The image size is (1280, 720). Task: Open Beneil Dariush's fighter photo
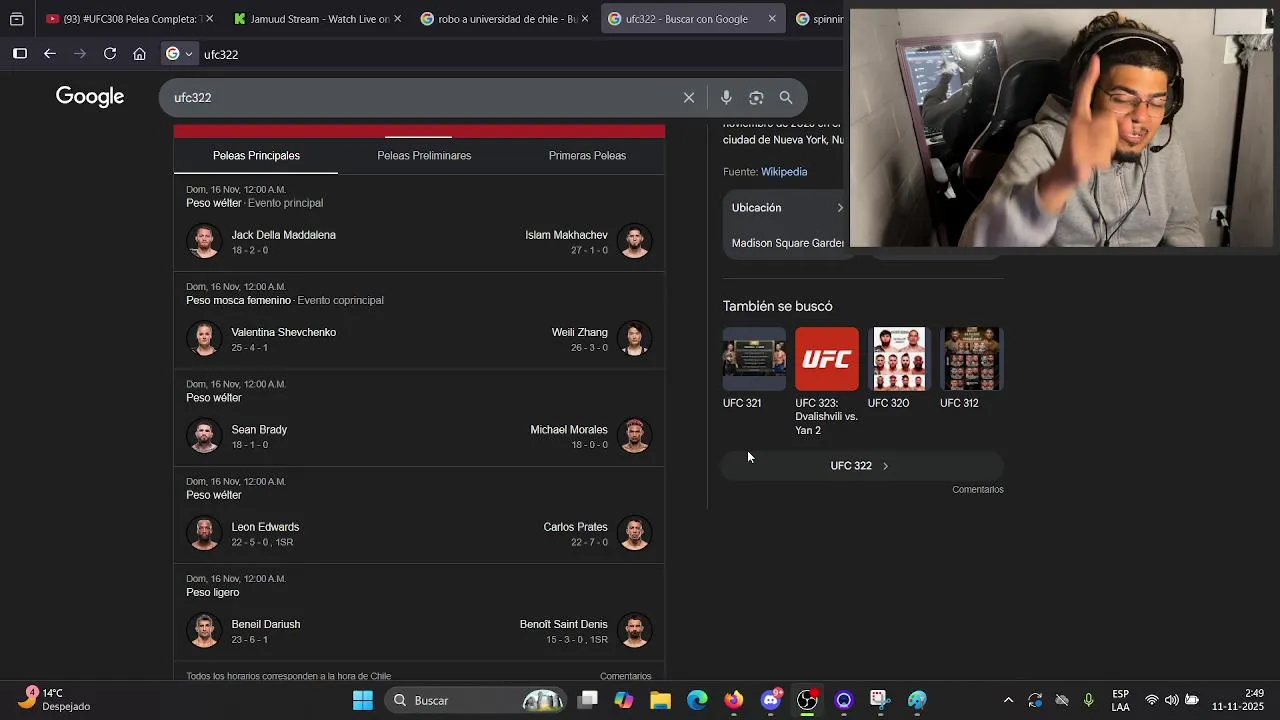[204, 630]
